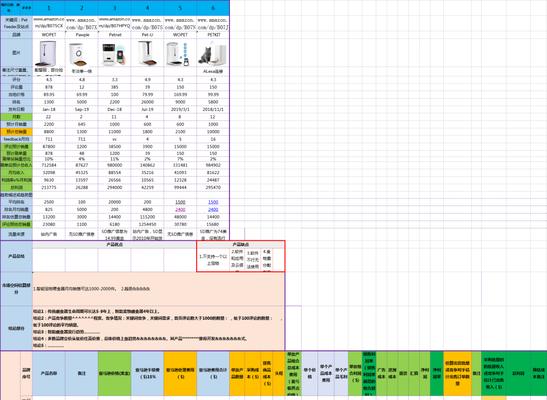Select the date cell Sep-19
Viewport: 547px width, 400px height.
pyautogui.click(x=82, y=109)
